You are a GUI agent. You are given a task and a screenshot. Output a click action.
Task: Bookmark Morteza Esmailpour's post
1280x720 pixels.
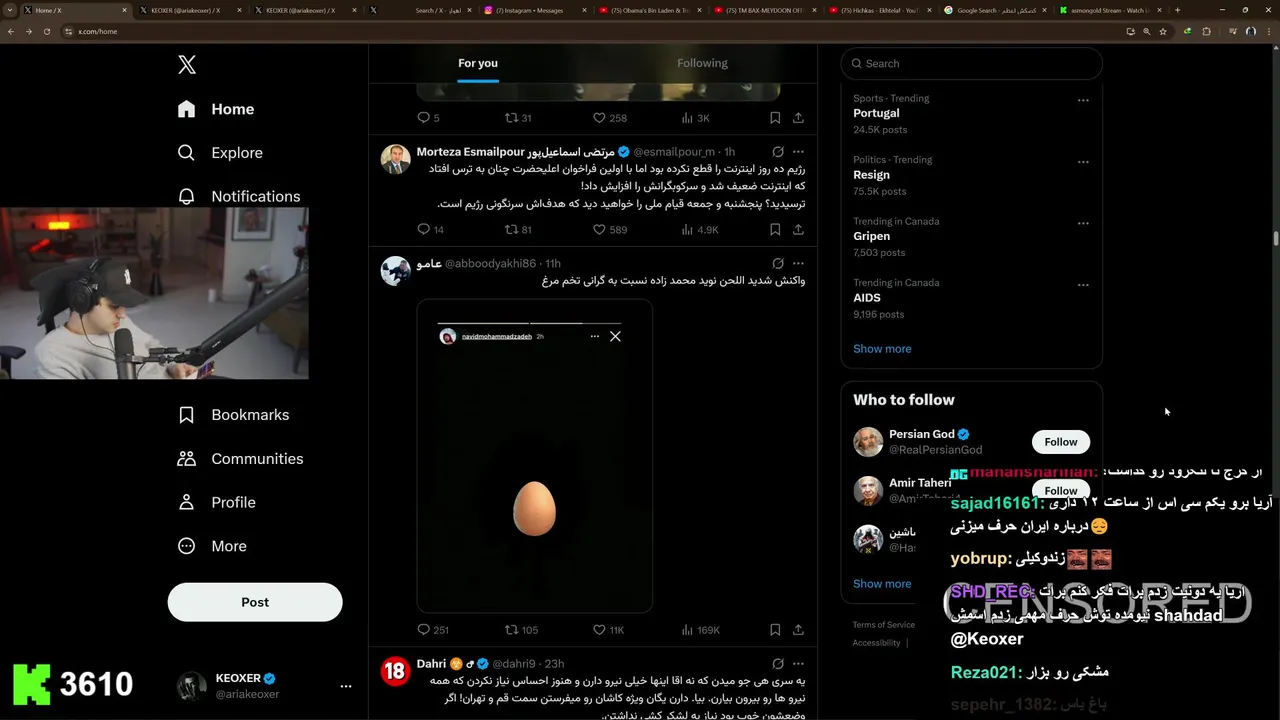(775, 230)
